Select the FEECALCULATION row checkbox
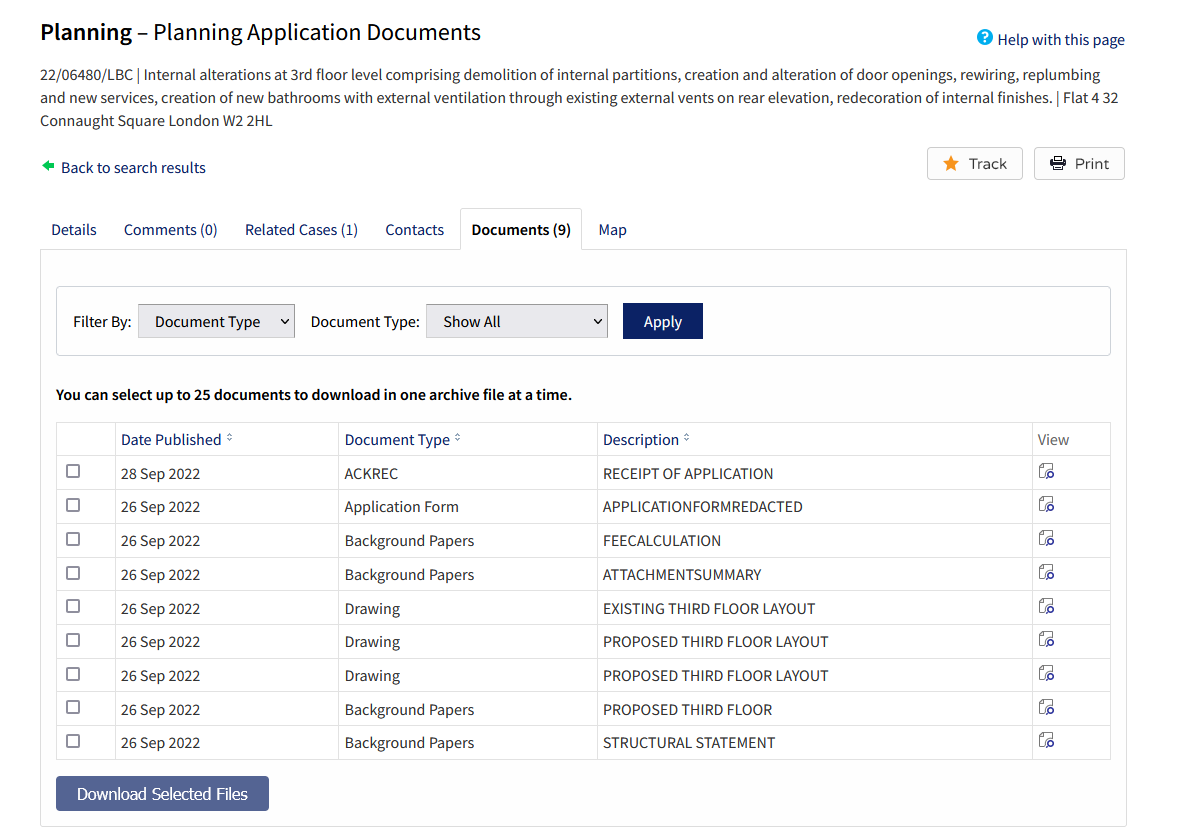 click(73, 539)
